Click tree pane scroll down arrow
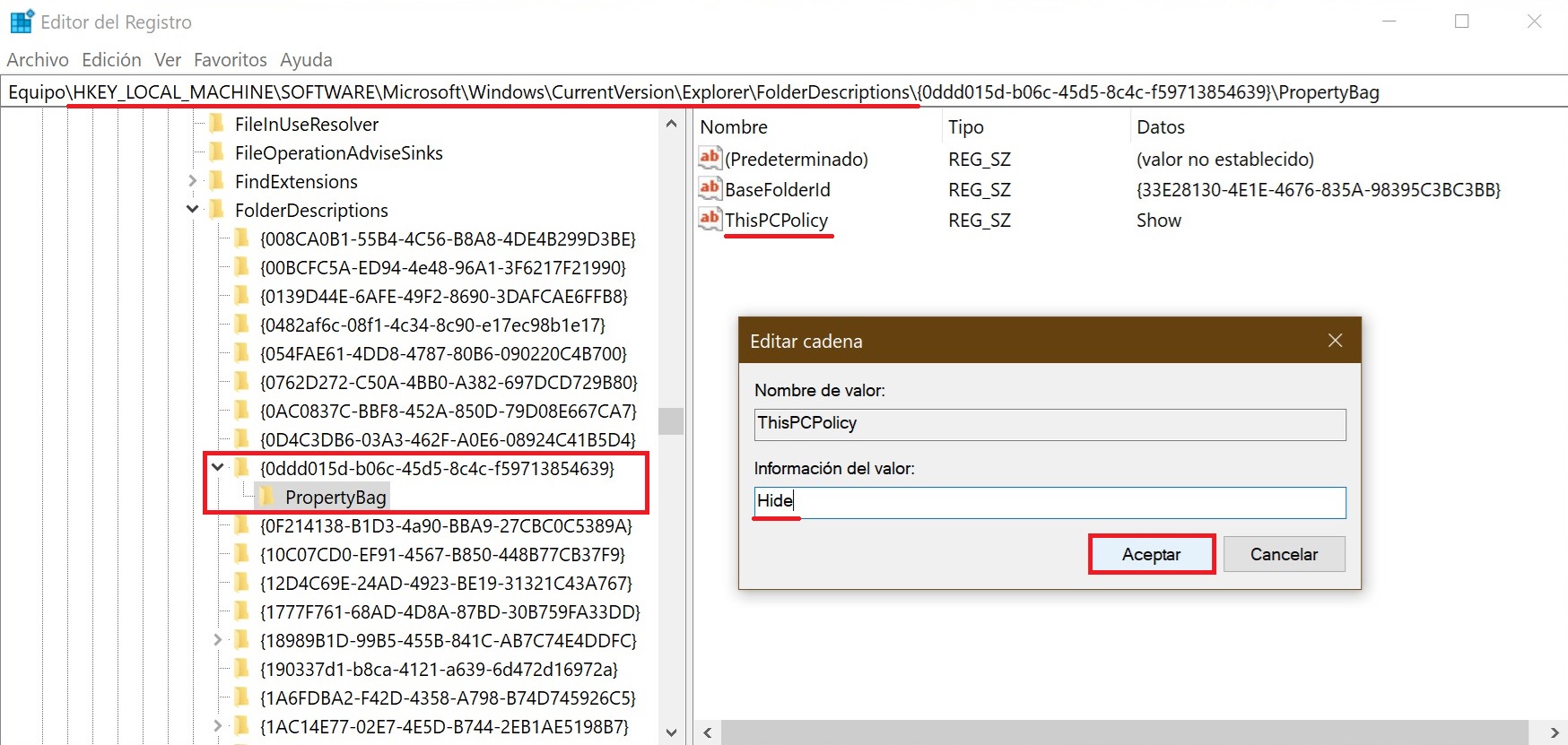The image size is (1568, 745). pyautogui.click(x=671, y=732)
